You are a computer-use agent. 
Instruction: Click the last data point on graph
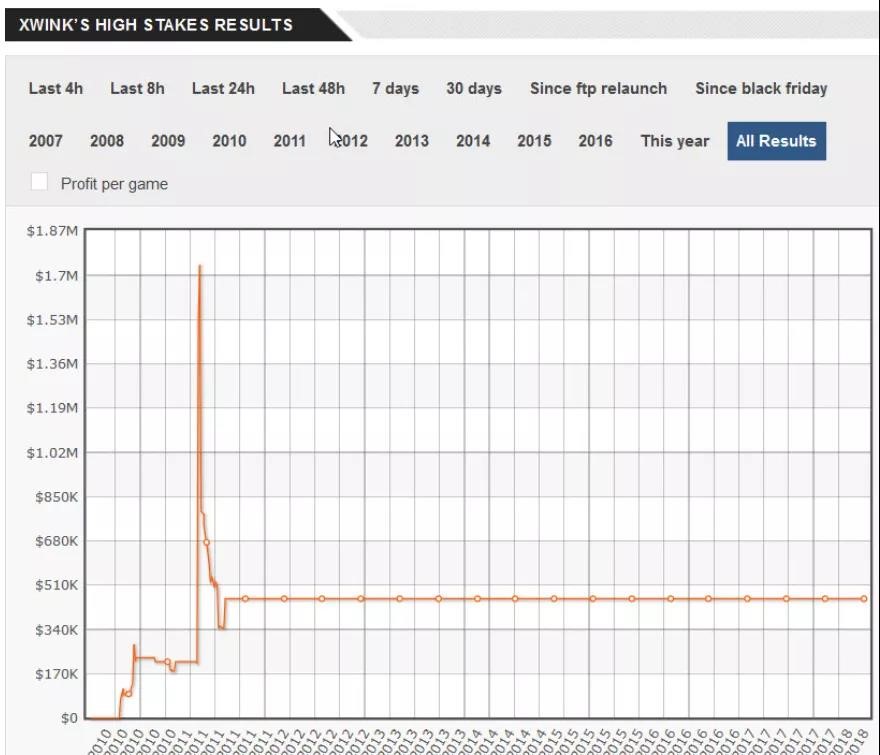click(x=864, y=599)
